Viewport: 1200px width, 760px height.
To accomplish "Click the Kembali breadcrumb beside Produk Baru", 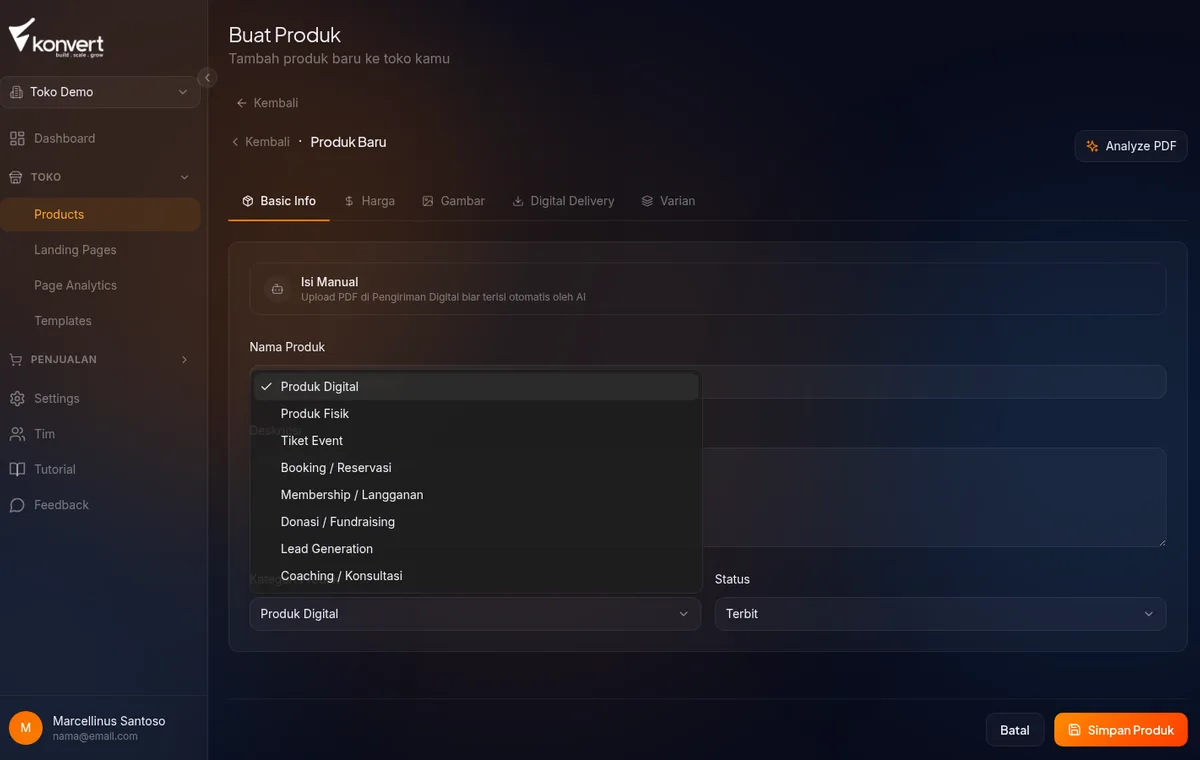I will tap(261, 142).
